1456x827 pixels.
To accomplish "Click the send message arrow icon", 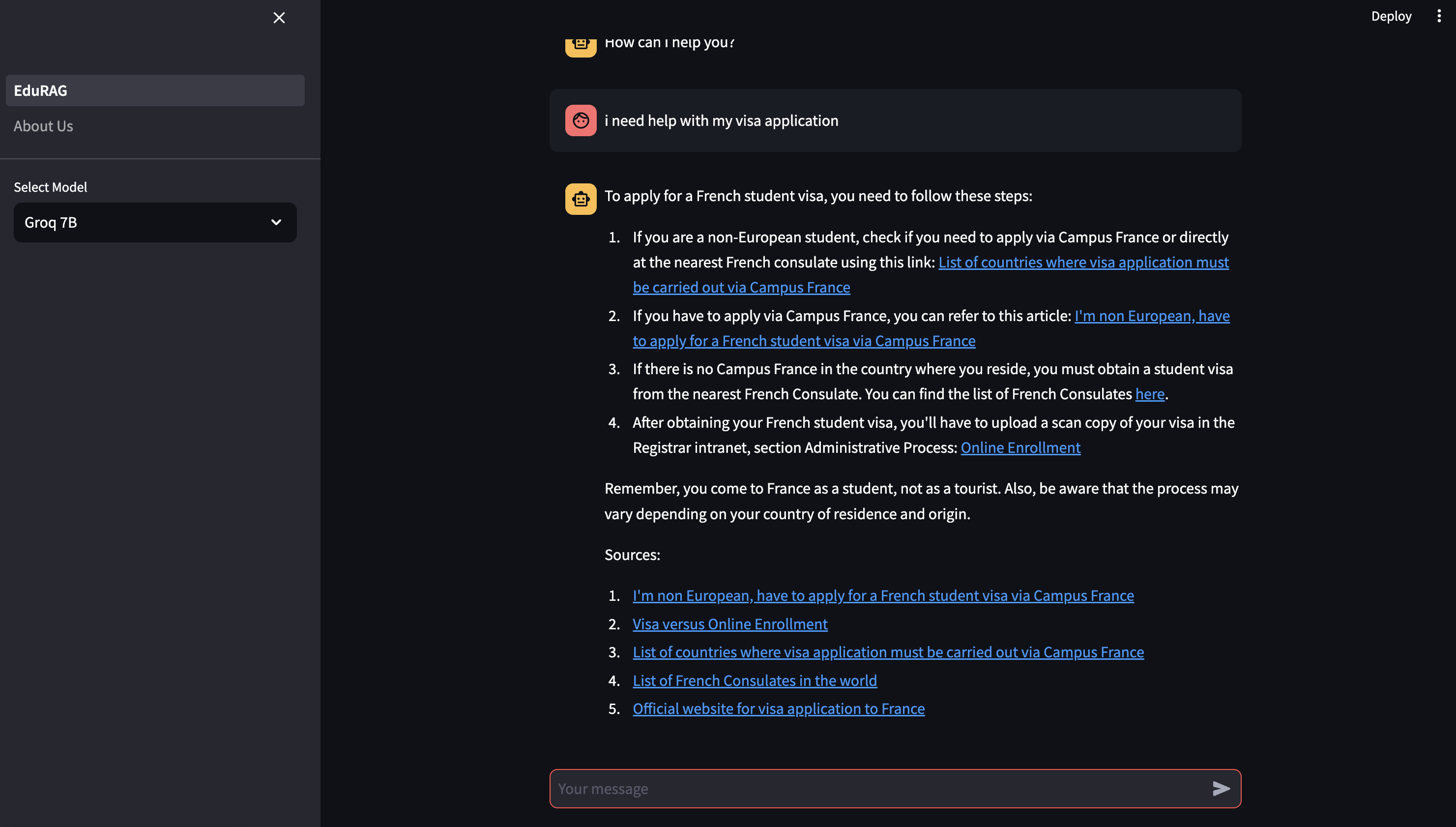I will click(x=1221, y=788).
